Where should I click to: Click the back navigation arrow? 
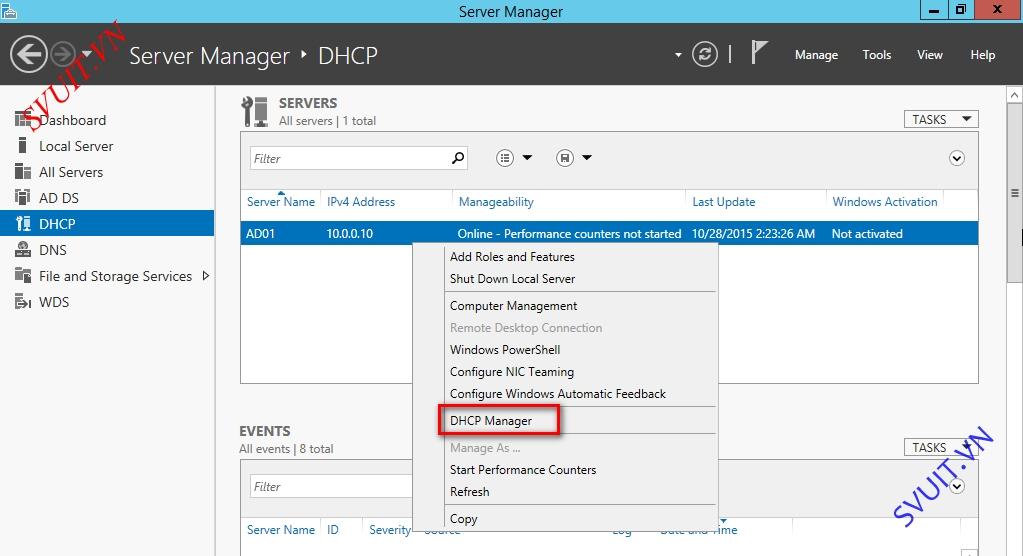click(28, 54)
